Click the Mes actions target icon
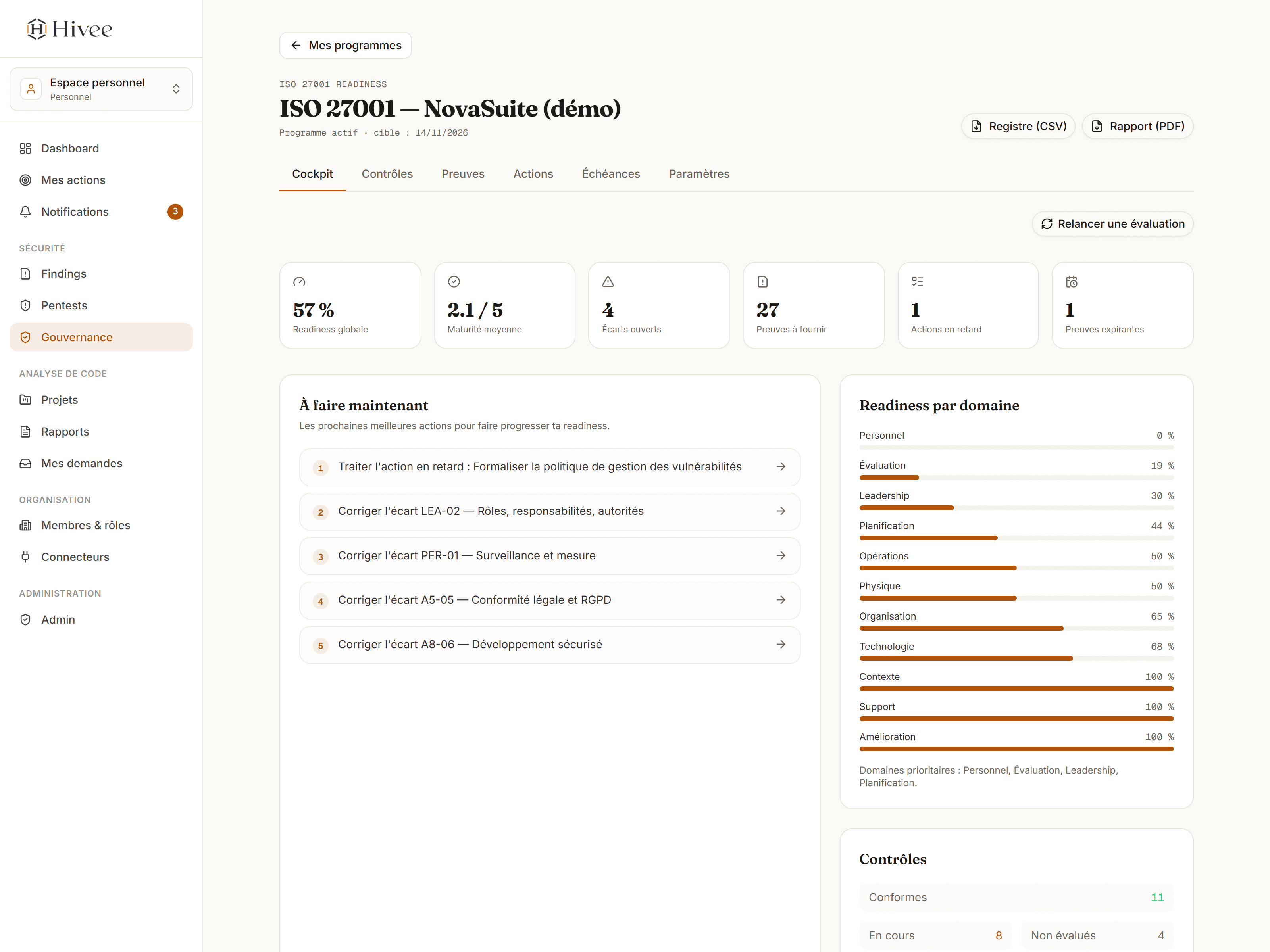1270x952 pixels. coord(25,180)
